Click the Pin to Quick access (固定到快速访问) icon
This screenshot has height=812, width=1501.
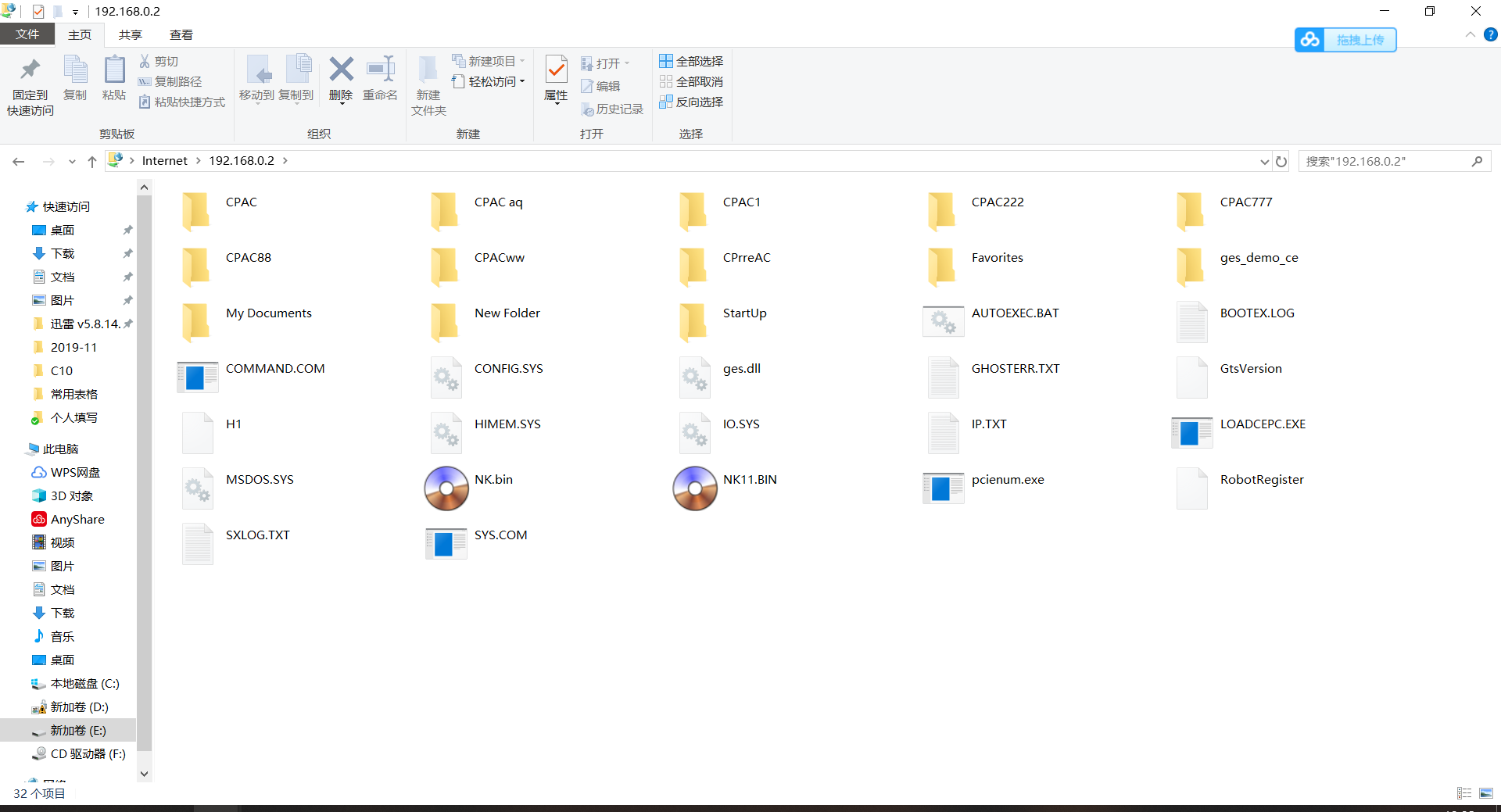coord(30,70)
